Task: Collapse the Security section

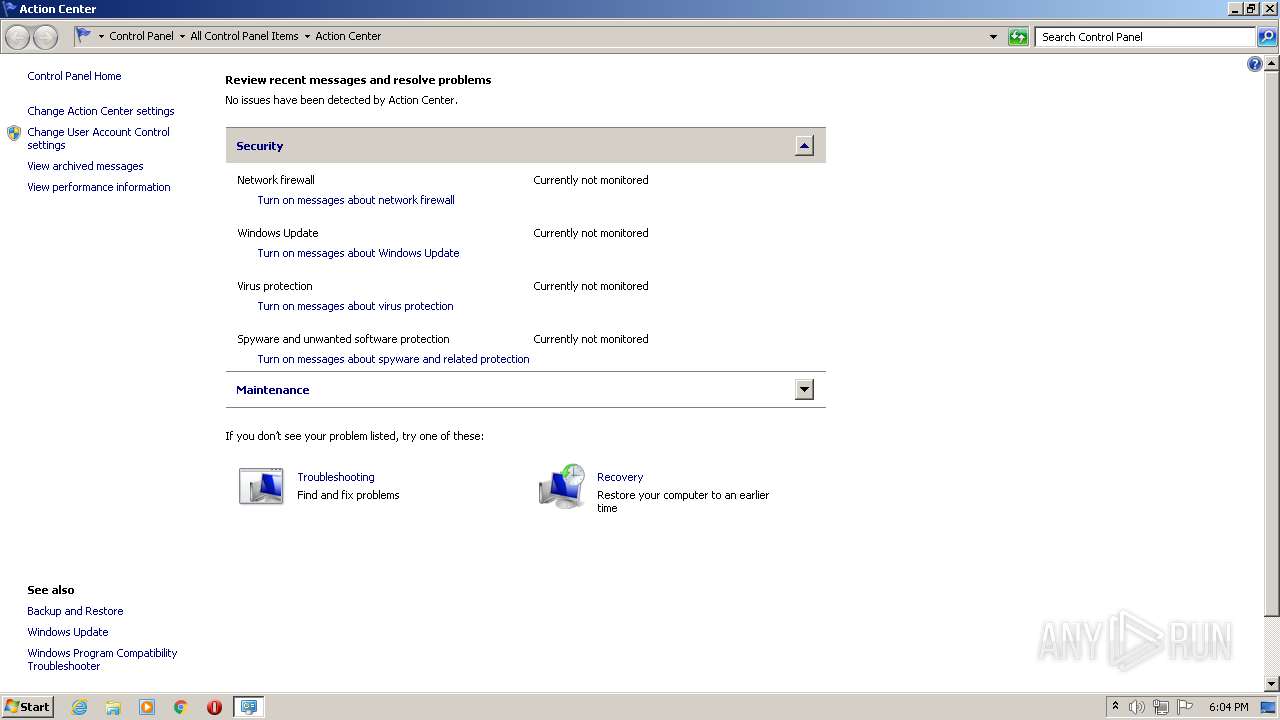Action: (804, 146)
